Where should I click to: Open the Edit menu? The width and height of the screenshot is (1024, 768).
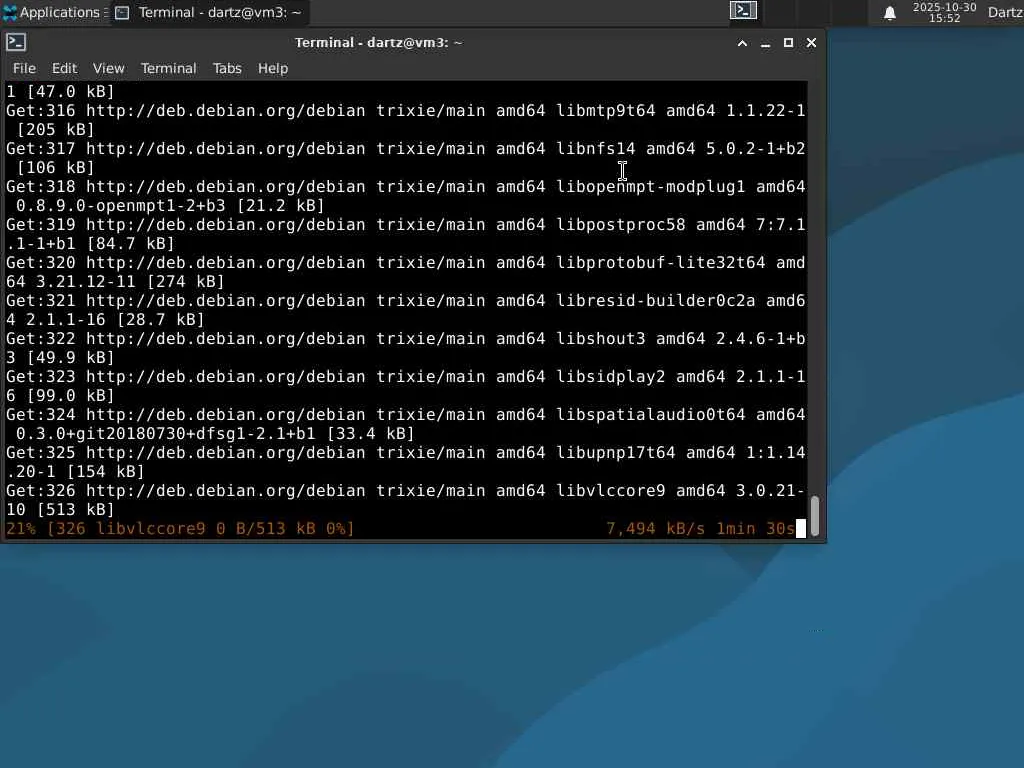(64, 68)
